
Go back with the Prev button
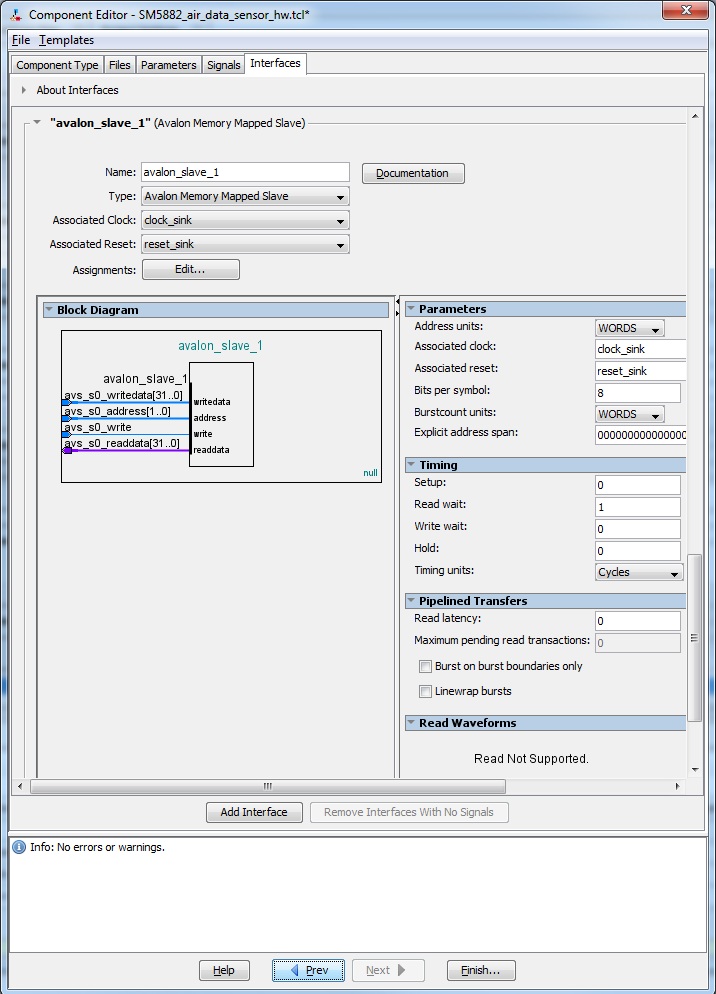[308, 970]
